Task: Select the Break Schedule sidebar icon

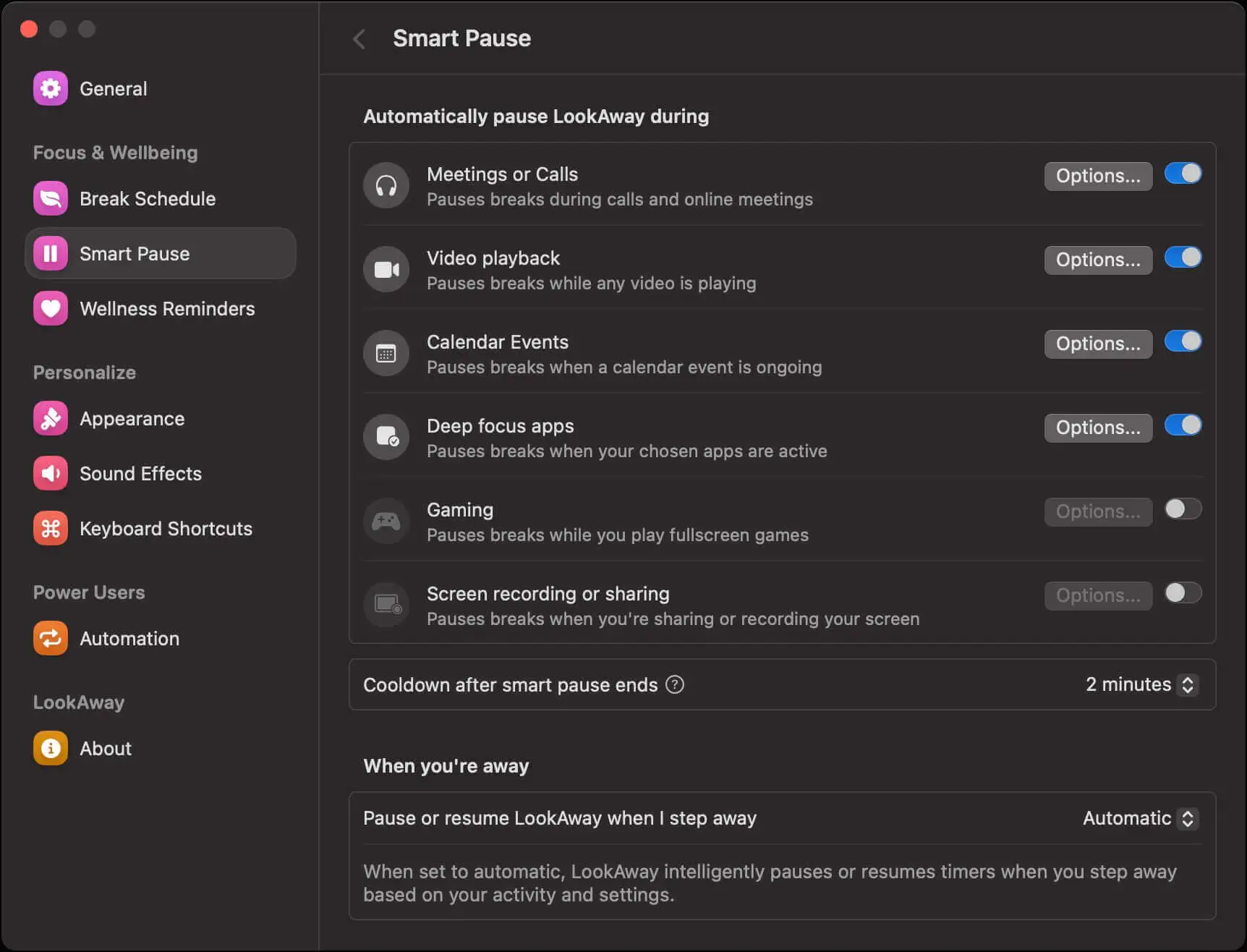Action: coord(50,198)
